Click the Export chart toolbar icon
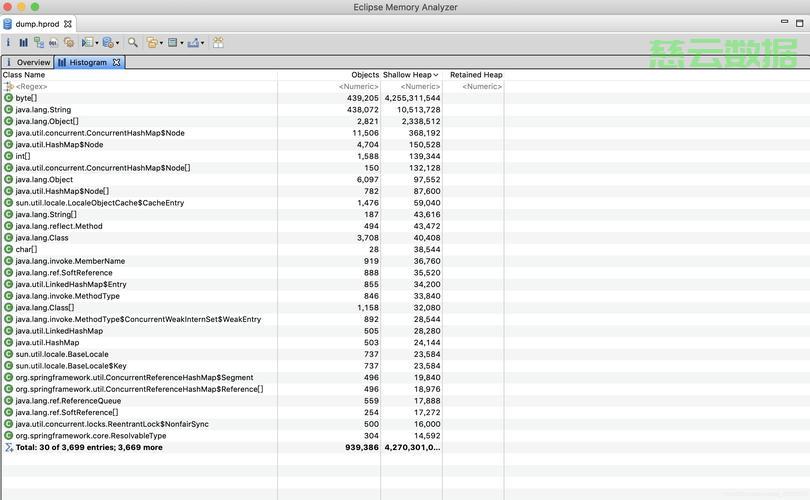Screen dimensions: 810x500 [x=194, y=43]
